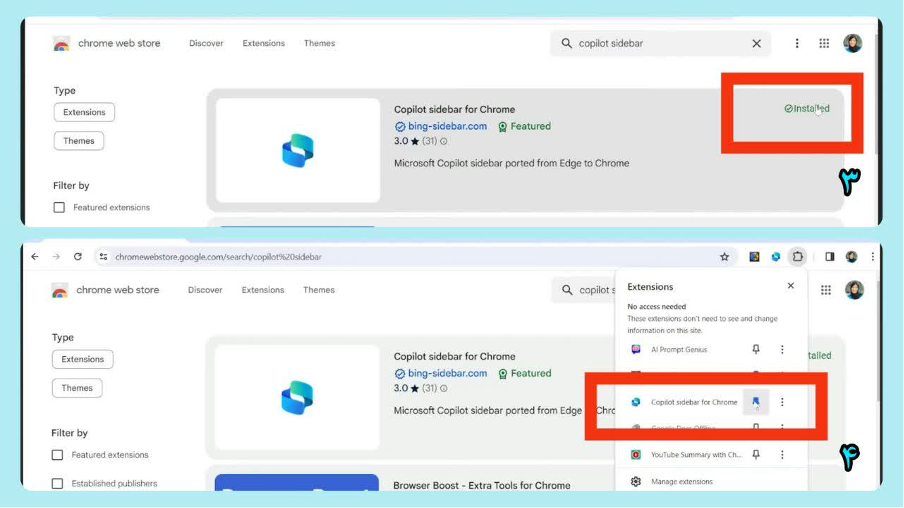This screenshot has width=904, height=508.
Task: Click the rating info icon in bottom result
Action: [444, 389]
